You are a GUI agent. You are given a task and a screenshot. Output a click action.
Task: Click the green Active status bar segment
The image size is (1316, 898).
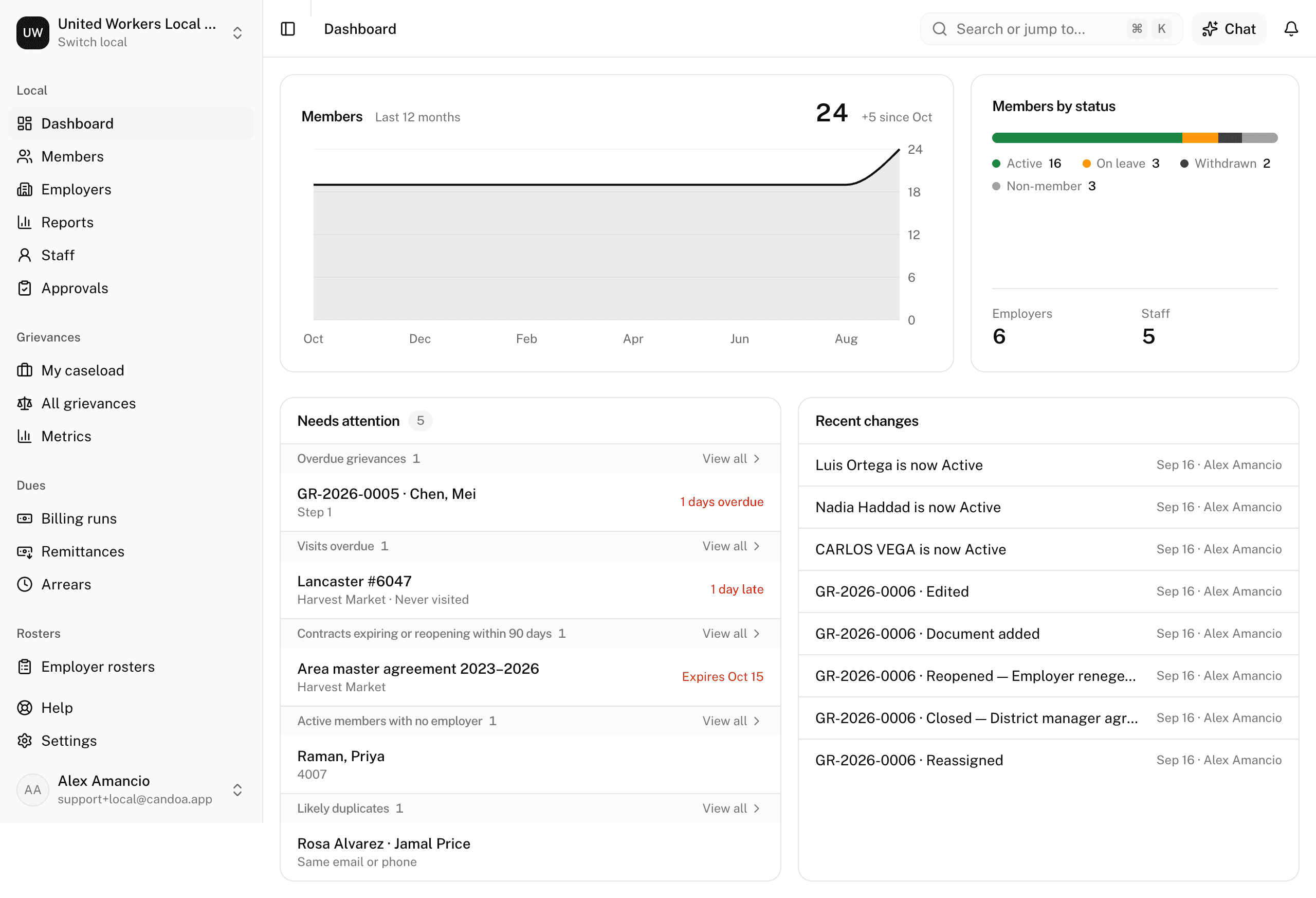point(1087,138)
